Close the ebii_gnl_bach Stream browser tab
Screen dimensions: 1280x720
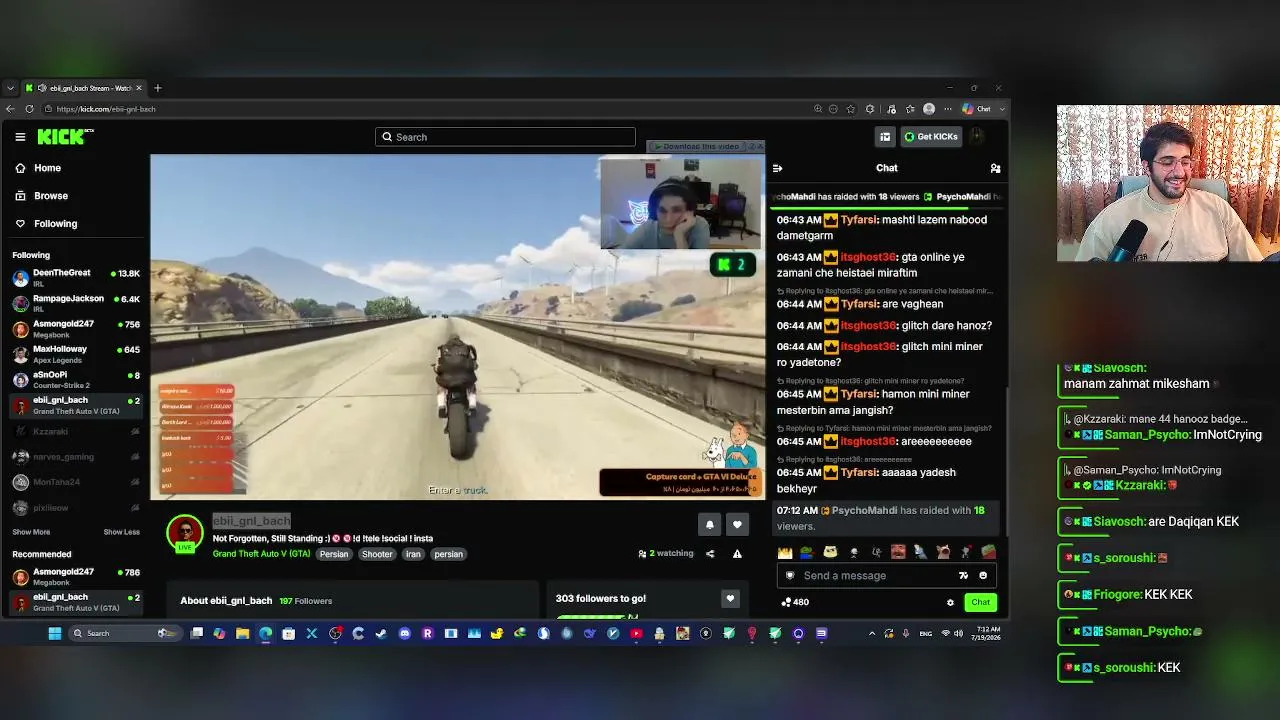point(139,88)
